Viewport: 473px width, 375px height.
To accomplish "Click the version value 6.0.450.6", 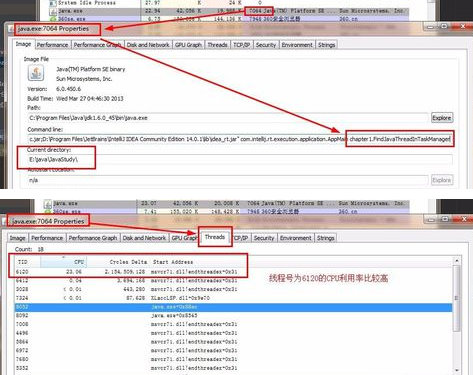I will [68, 89].
